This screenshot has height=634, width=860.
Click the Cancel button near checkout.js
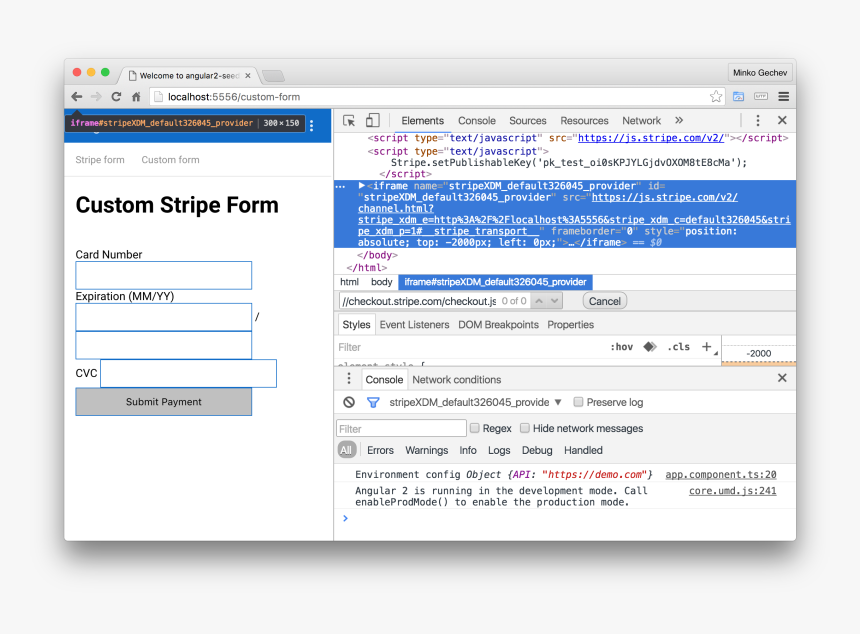(x=604, y=300)
